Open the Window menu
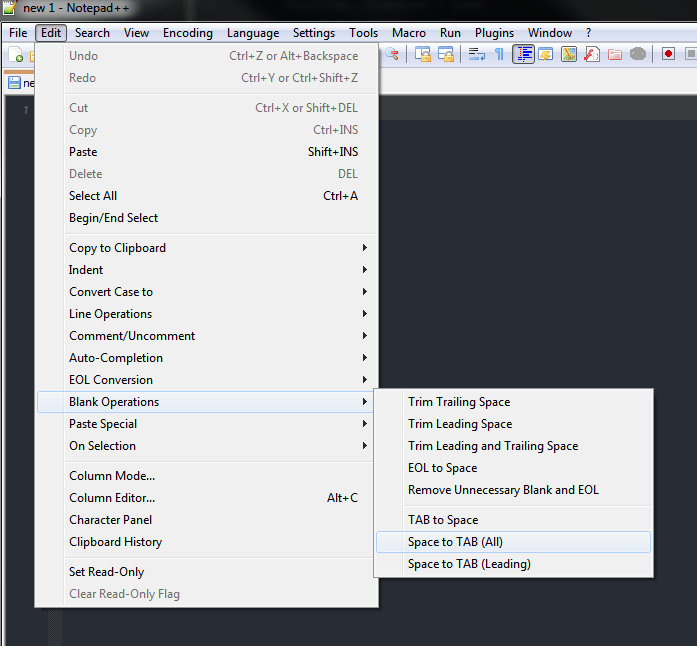Viewport: 697px width, 646px height. pyautogui.click(x=550, y=33)
